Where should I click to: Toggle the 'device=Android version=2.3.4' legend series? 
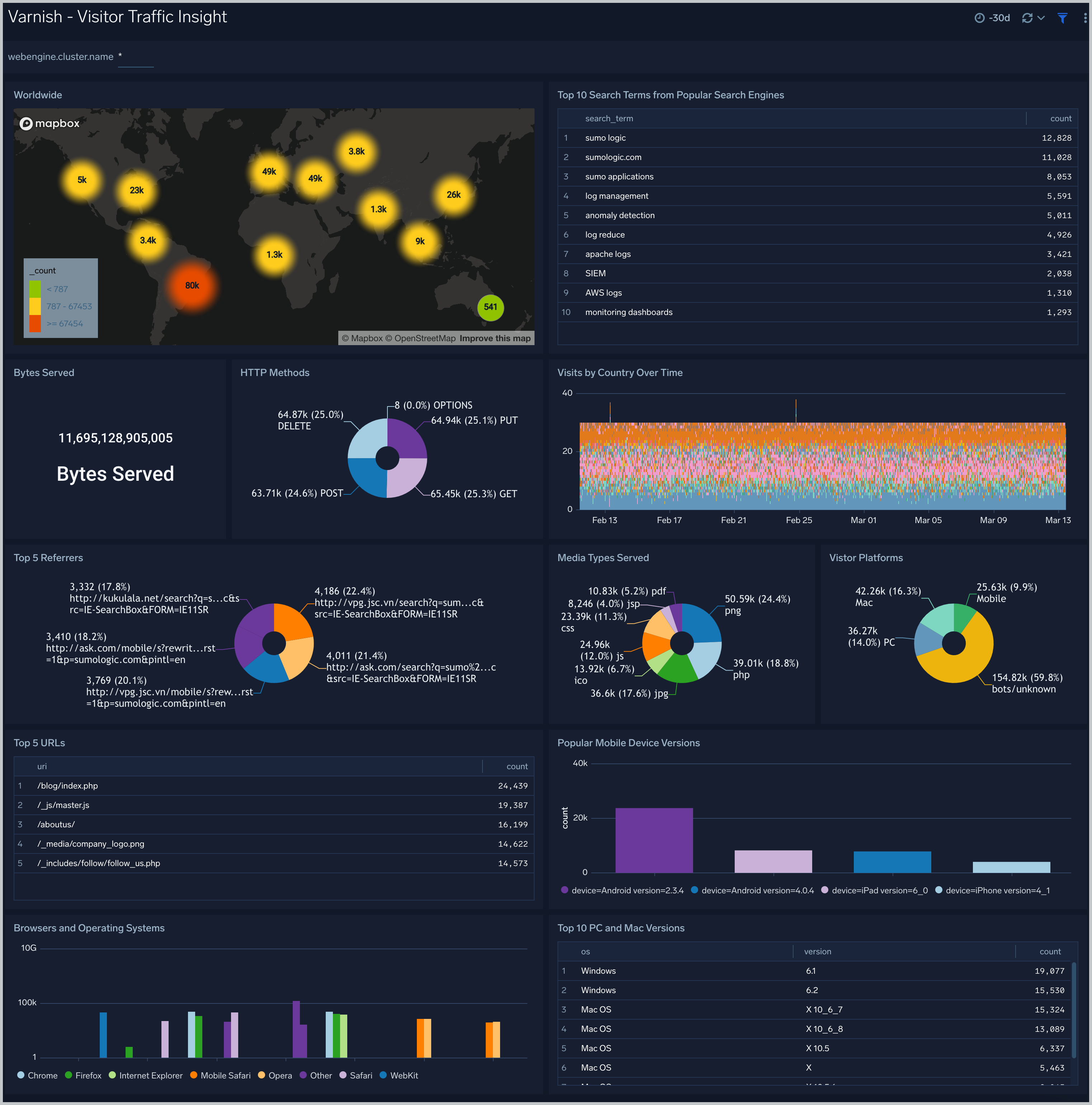pyautogui.click(x=622, y=891)
